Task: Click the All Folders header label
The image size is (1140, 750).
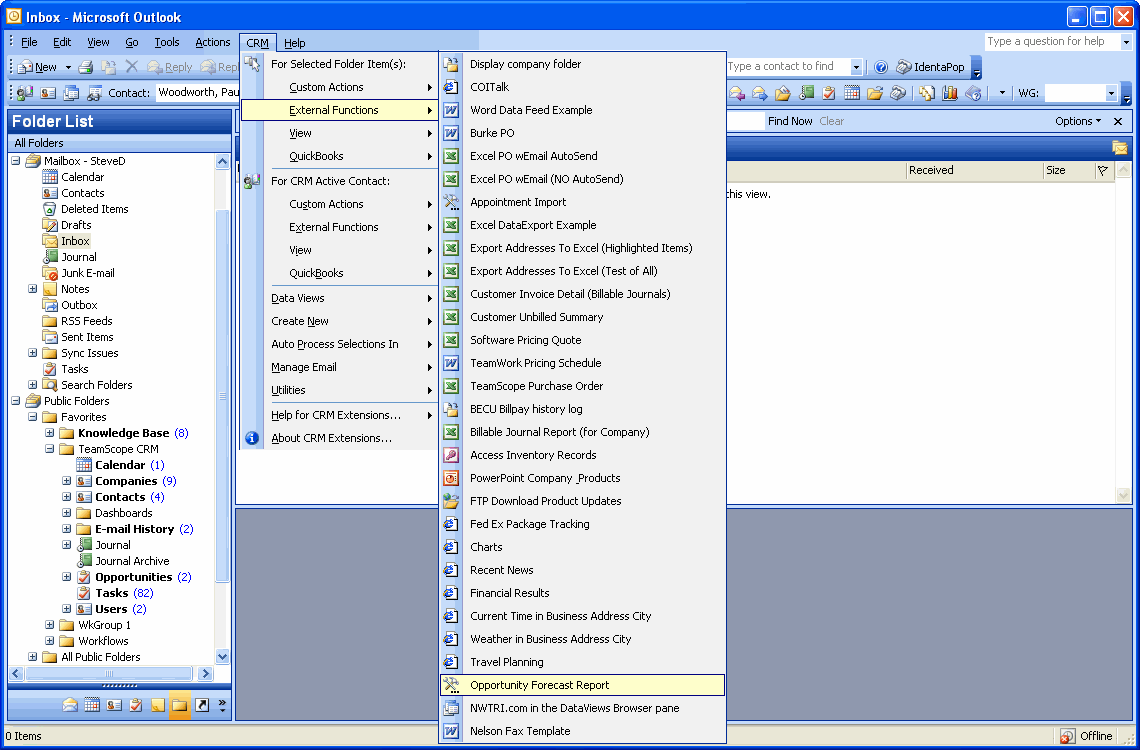Action: pyautogui.click(x=39, y=143)
